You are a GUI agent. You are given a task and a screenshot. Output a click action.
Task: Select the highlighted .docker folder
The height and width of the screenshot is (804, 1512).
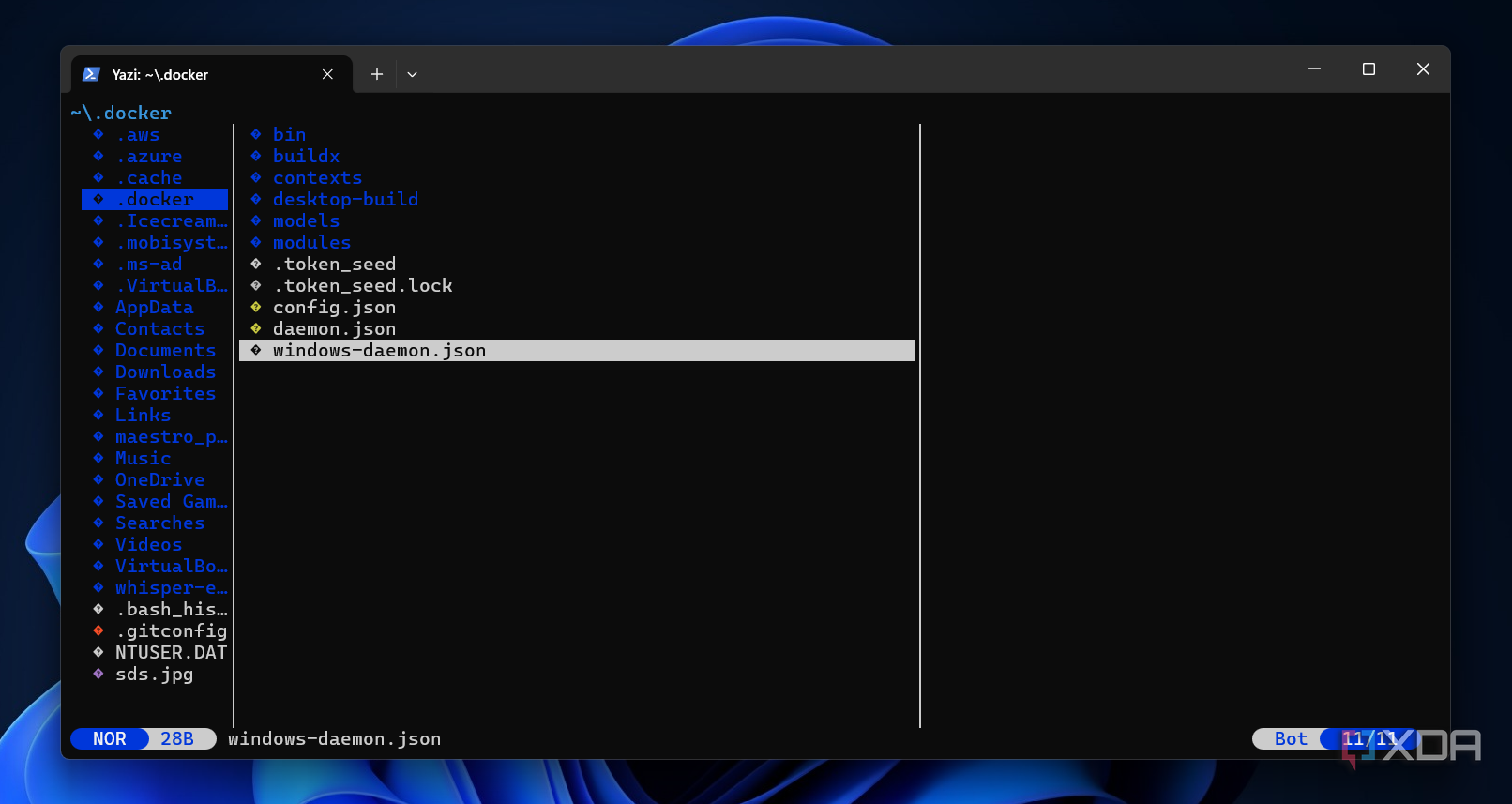155,200
